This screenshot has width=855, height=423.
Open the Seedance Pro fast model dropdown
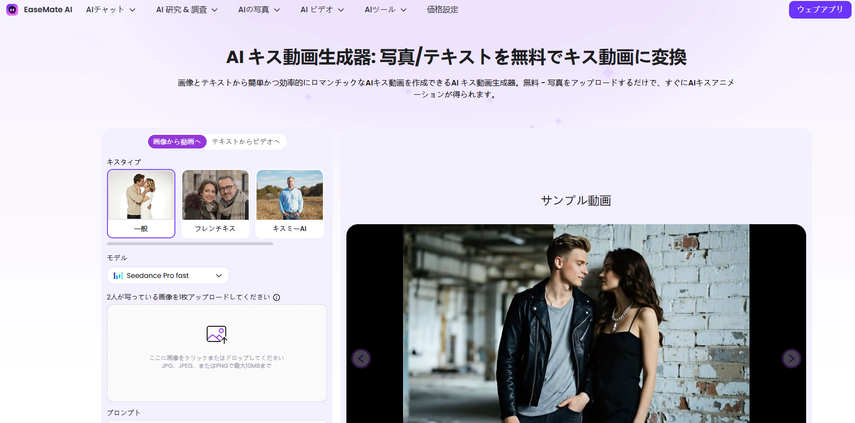168,276
